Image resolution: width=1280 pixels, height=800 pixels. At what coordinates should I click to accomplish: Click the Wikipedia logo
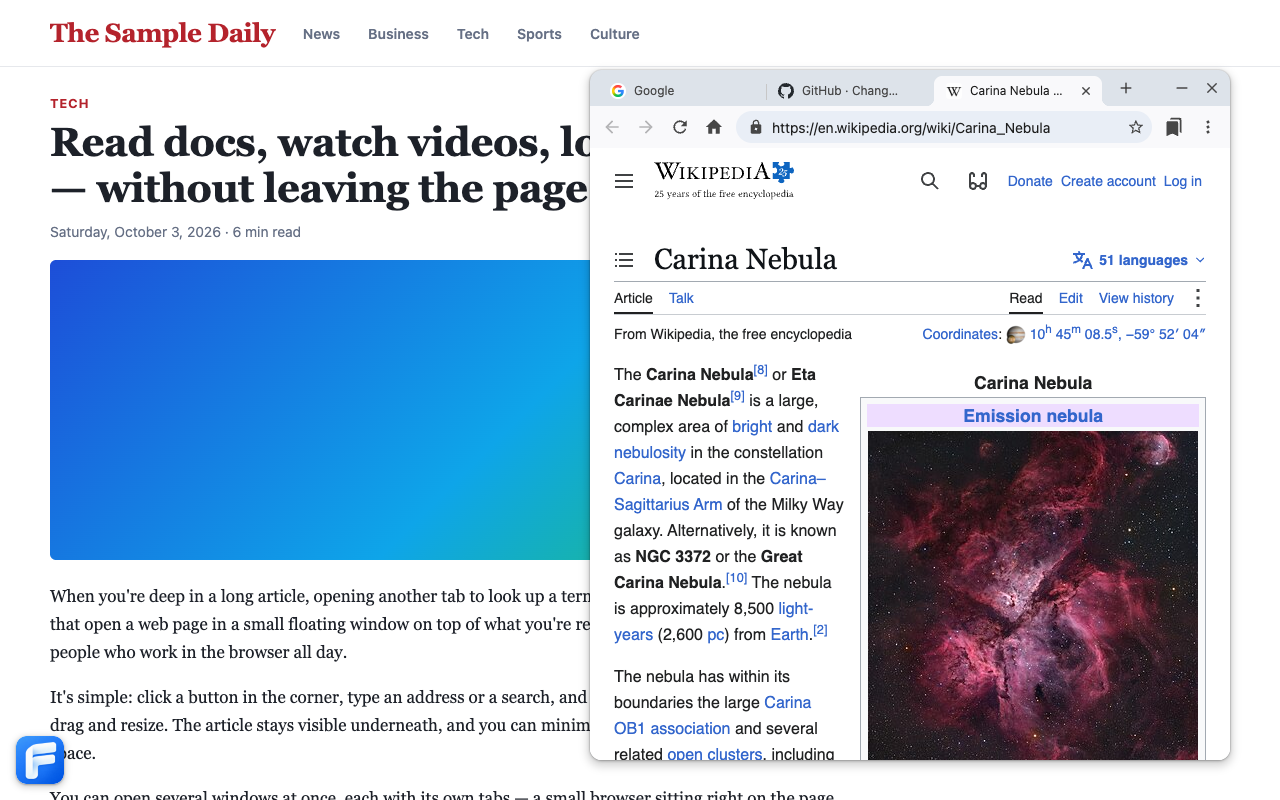pyautogui.click(x=724, y=180)
